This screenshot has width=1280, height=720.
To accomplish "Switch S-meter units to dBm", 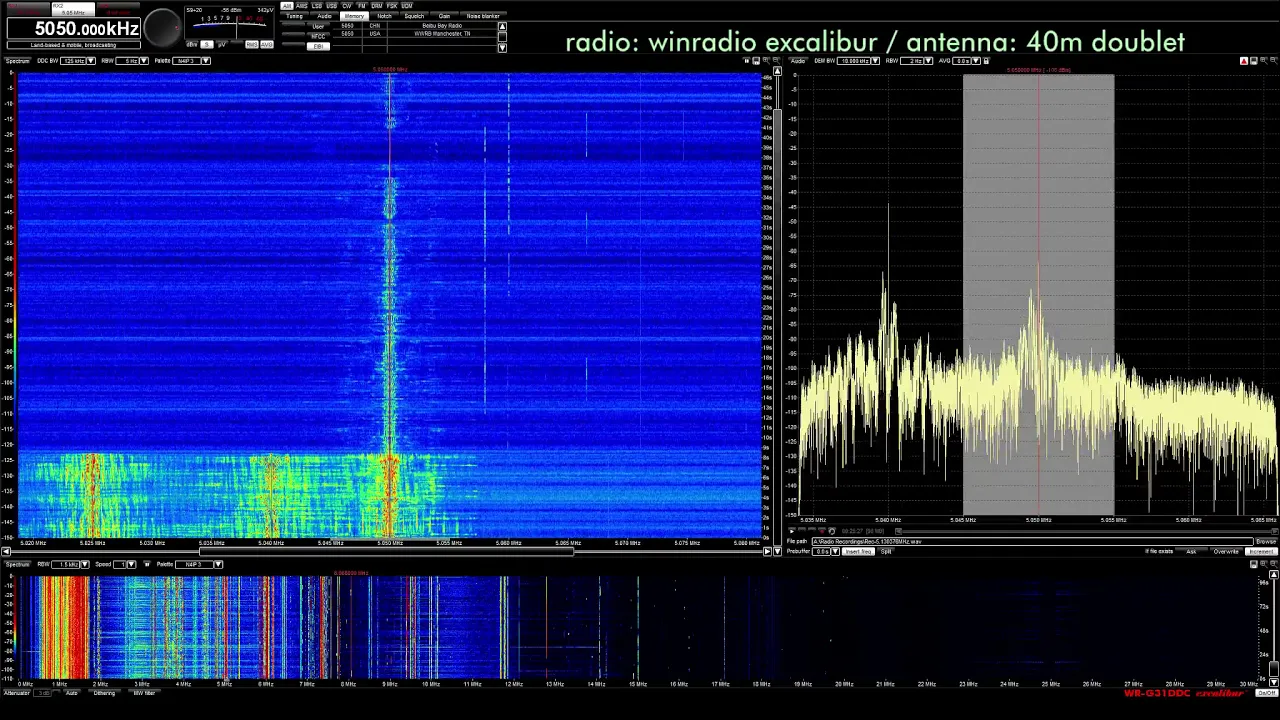I will (190, 44).
